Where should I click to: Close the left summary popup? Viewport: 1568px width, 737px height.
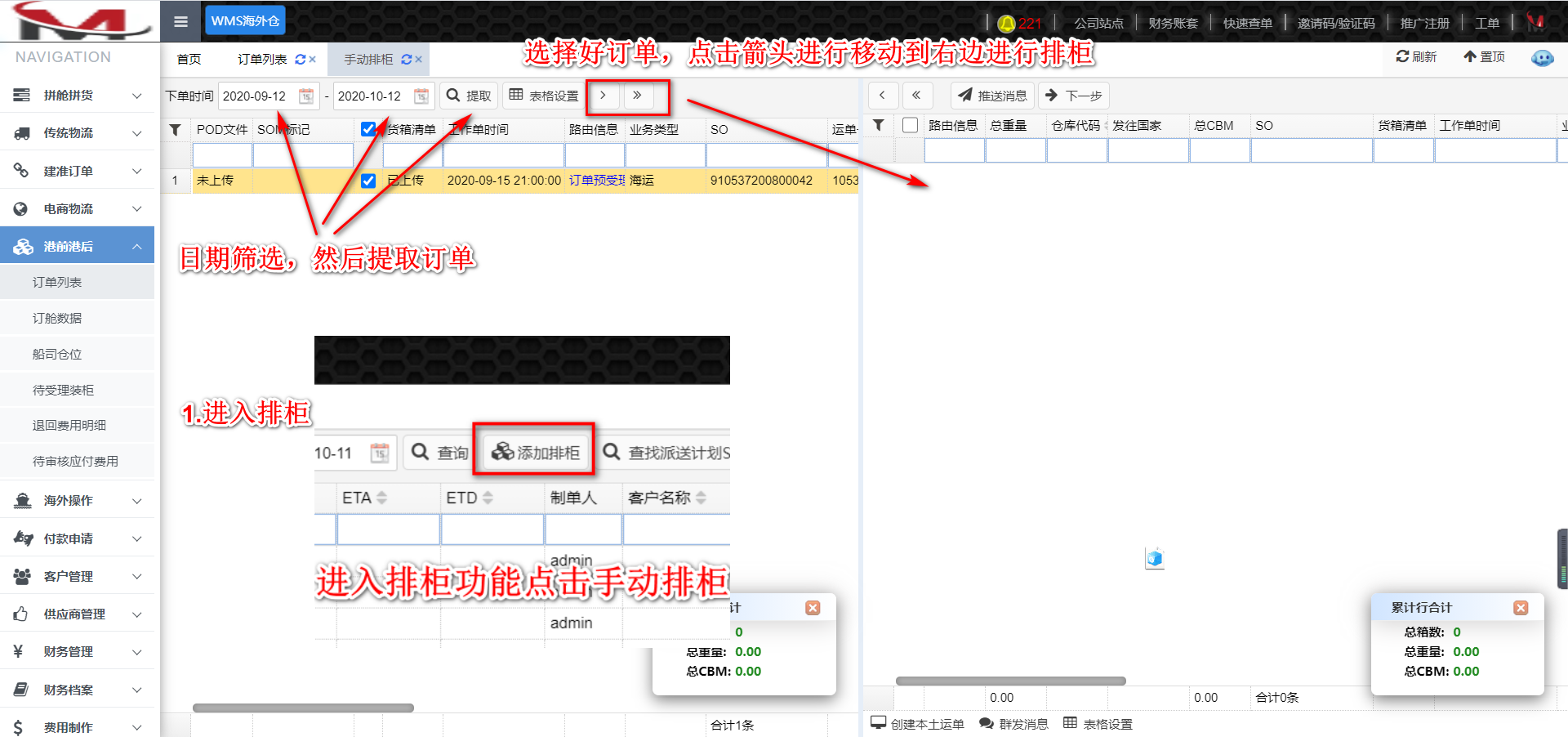coord(813,608)
